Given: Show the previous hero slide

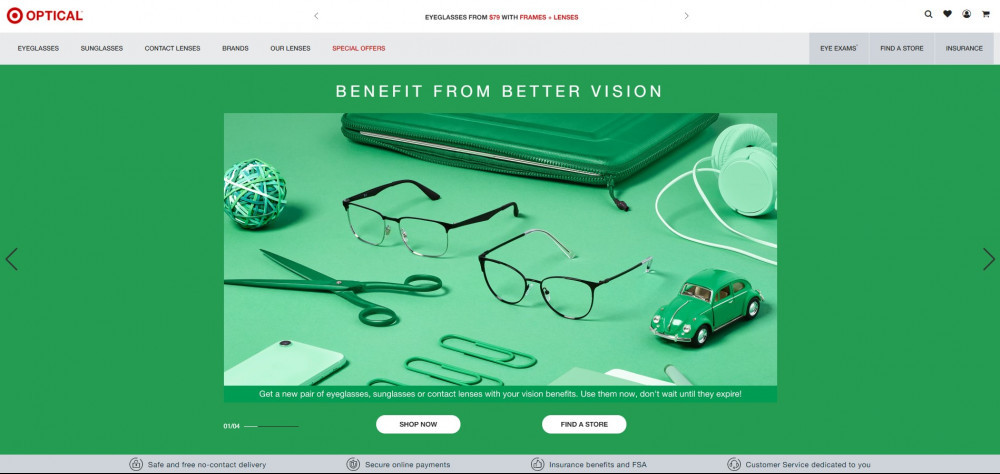Looking at the screenshot, I should point(11,259).
